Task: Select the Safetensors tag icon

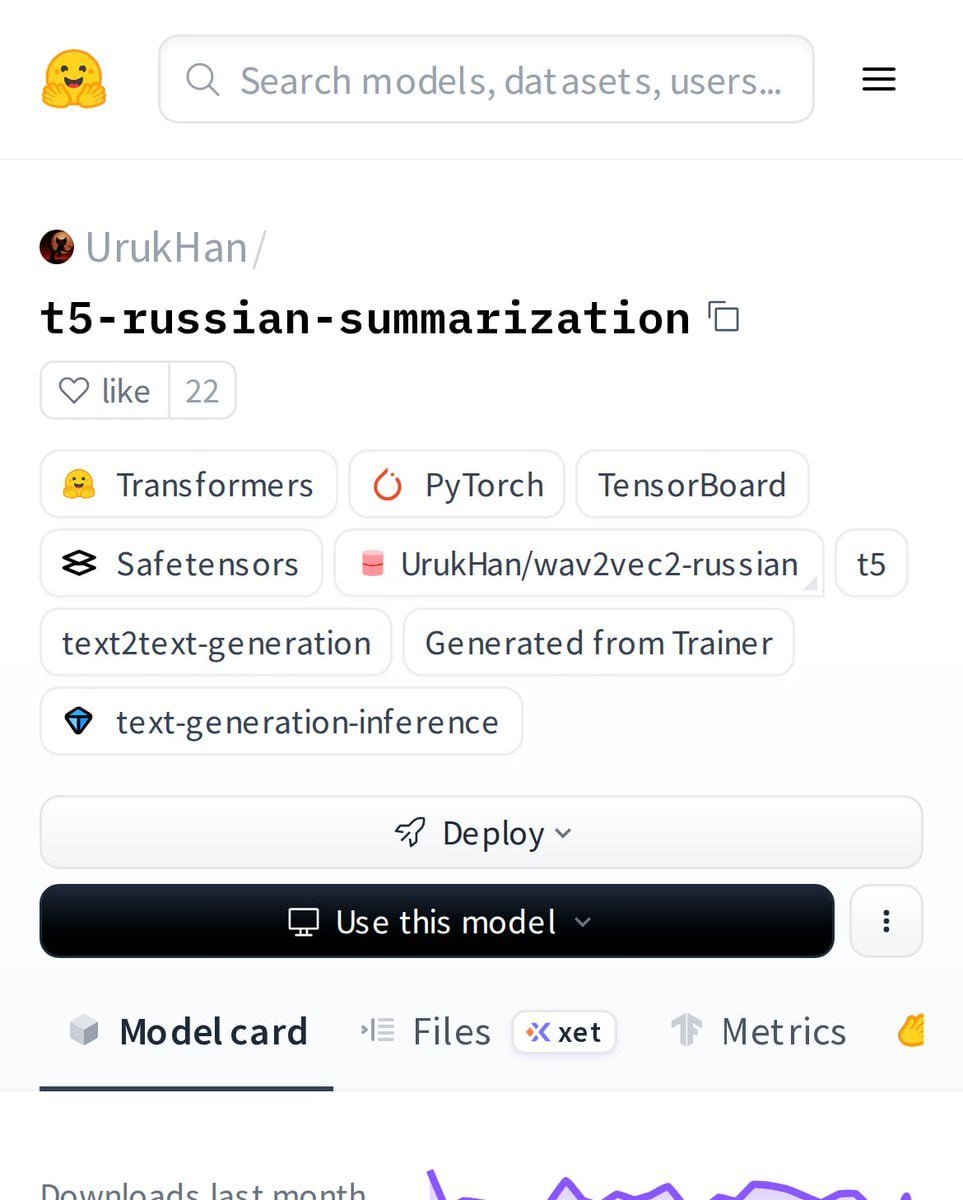Action: point(83,563)
